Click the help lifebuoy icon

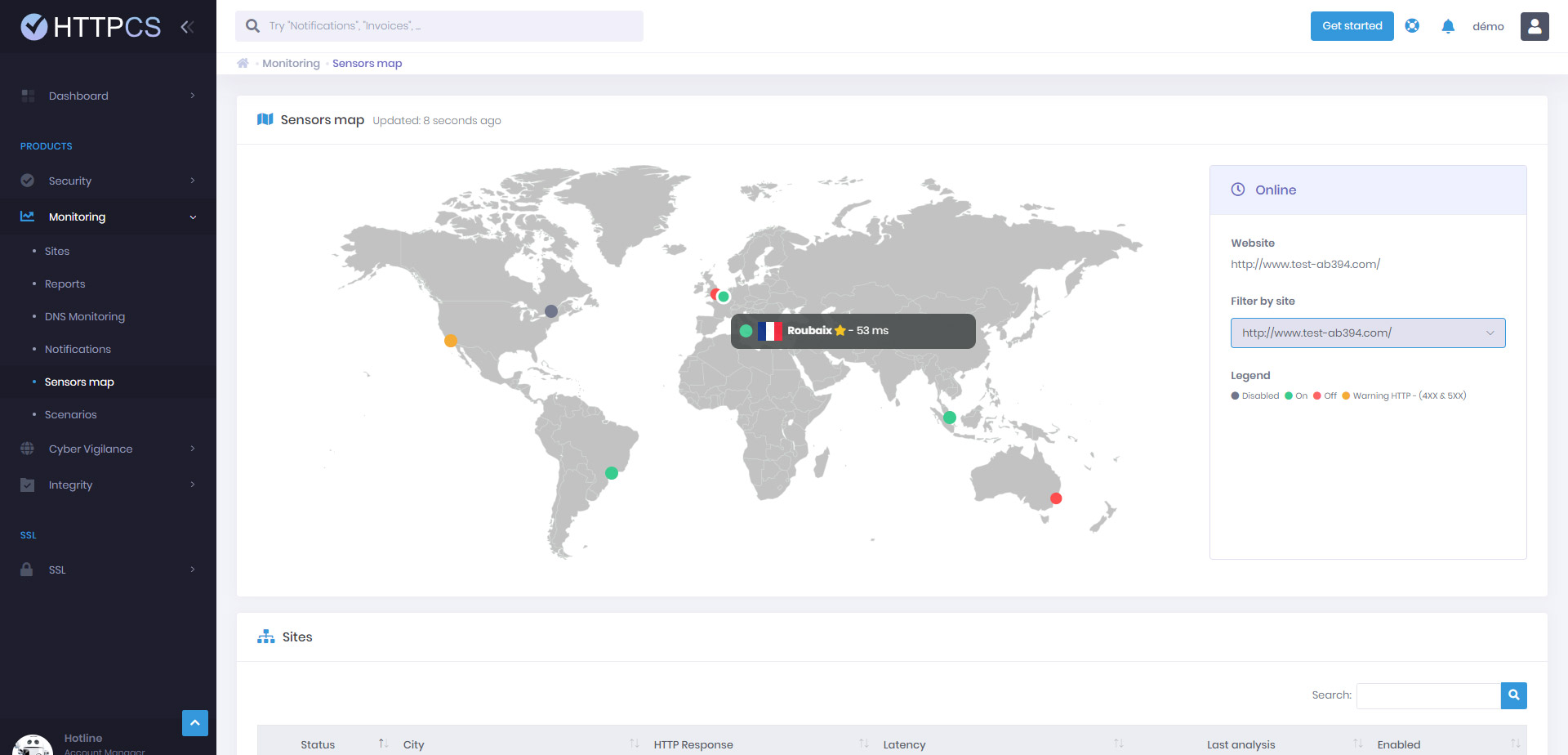1412,26
